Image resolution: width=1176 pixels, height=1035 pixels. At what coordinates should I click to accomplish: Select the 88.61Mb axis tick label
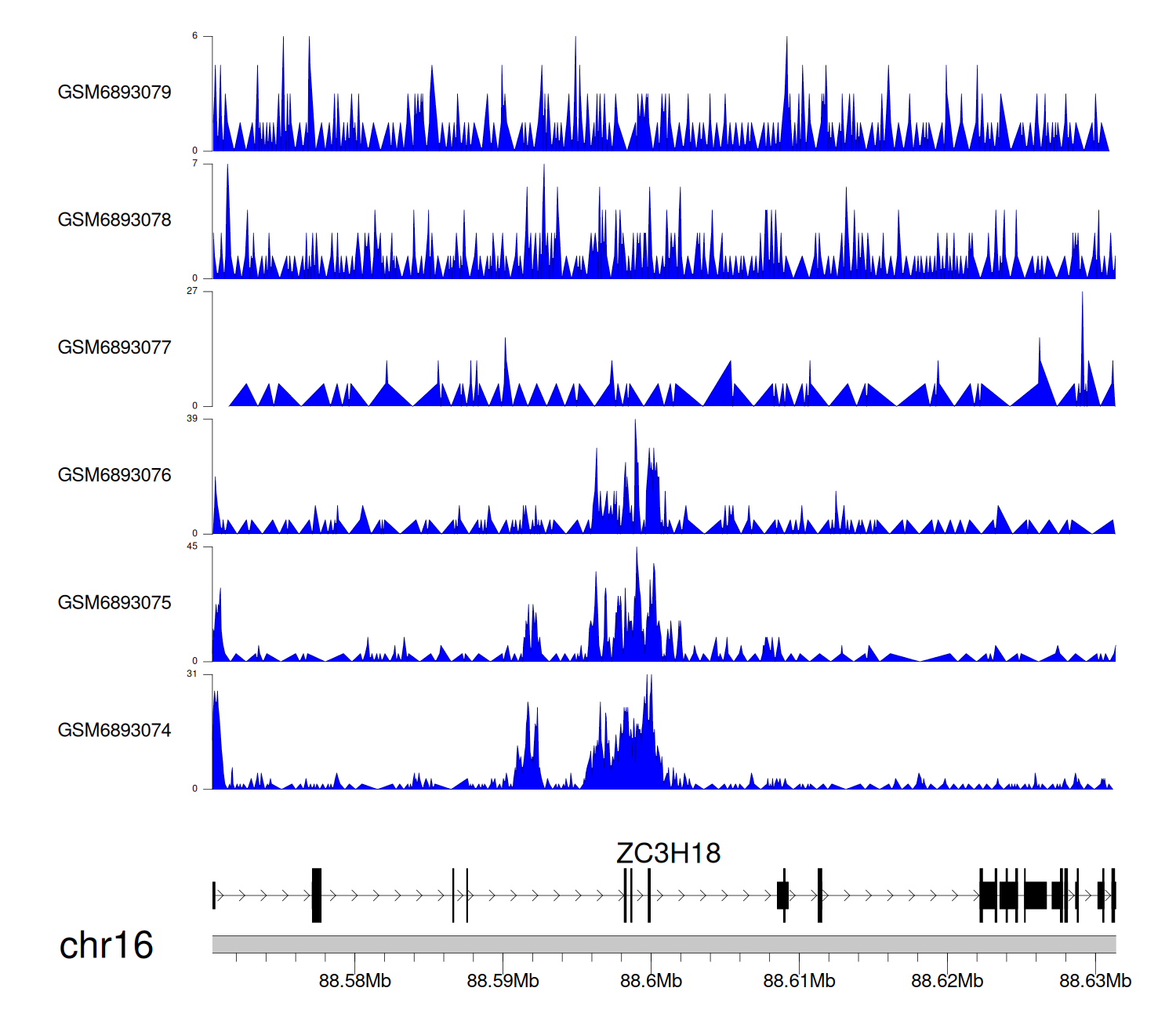[x=799, y=981]
